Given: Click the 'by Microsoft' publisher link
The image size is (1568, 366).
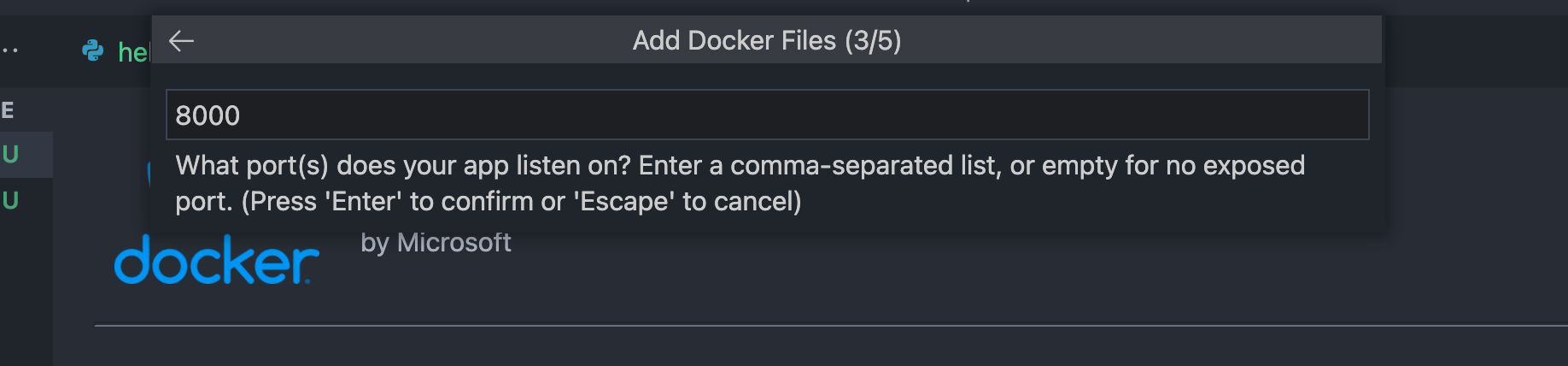Looking at the screenshot, I should coord(436,243).
